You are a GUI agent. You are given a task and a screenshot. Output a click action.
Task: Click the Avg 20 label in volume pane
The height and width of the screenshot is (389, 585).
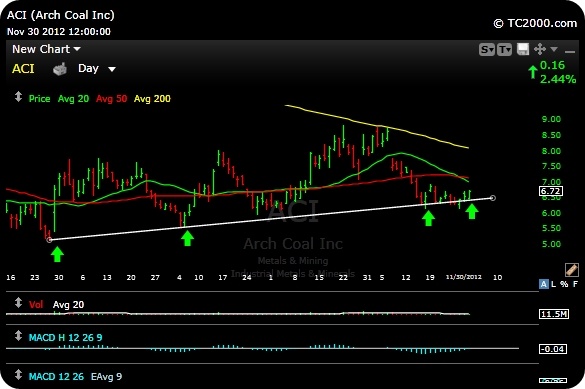(69, 305)
